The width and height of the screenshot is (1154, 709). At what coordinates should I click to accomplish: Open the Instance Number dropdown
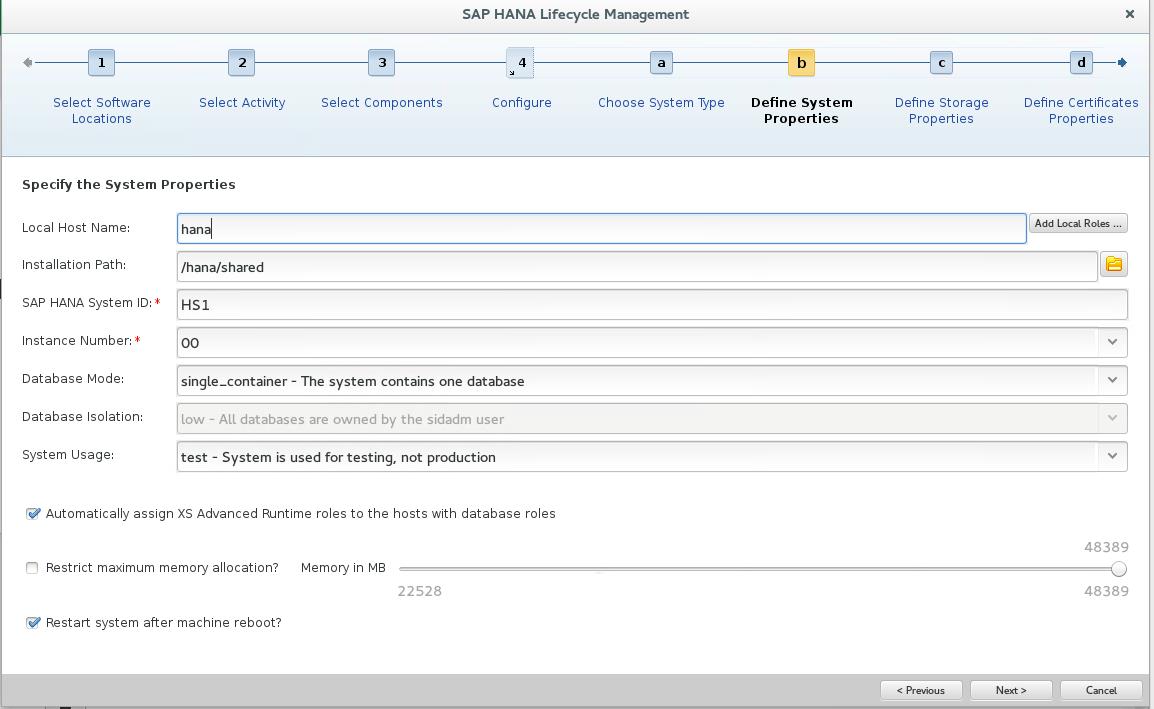1111,342
